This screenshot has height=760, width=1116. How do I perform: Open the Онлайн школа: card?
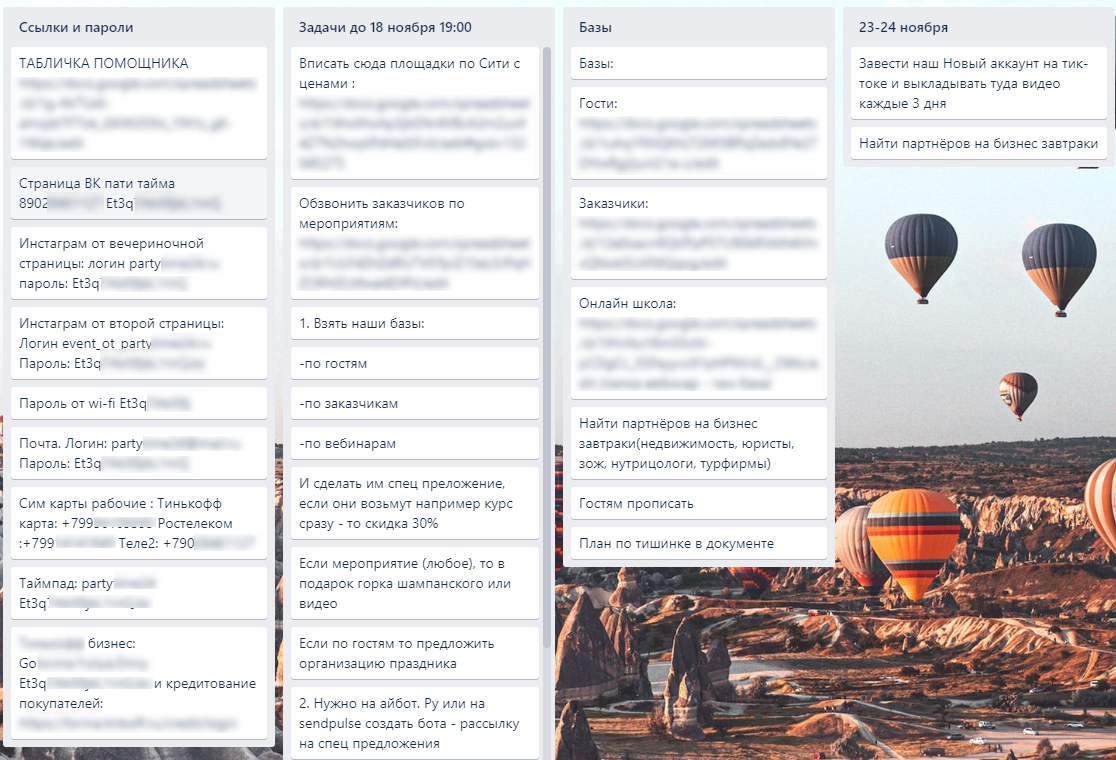click(698, 342)
